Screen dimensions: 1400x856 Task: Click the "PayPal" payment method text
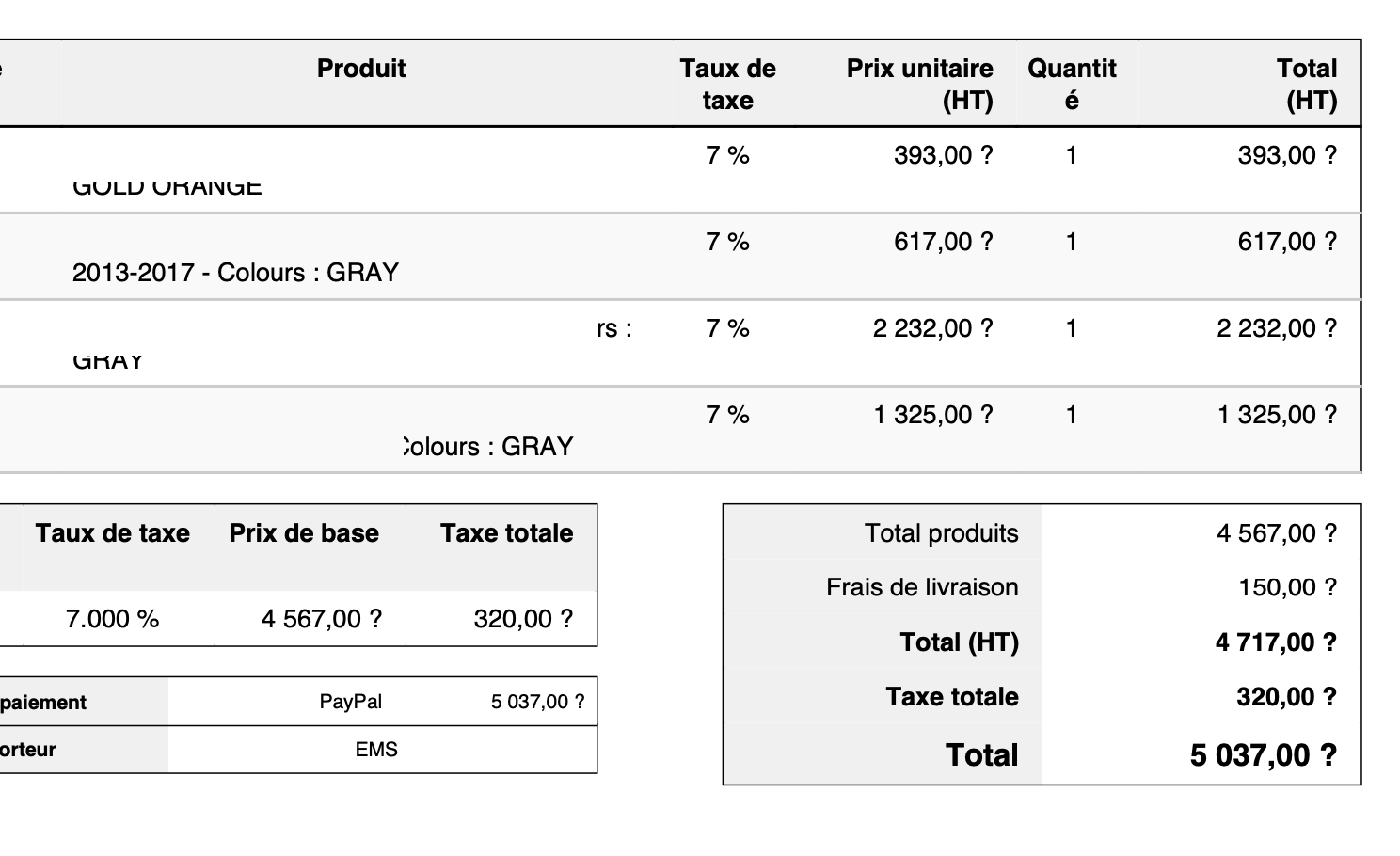tap(351, 702)
